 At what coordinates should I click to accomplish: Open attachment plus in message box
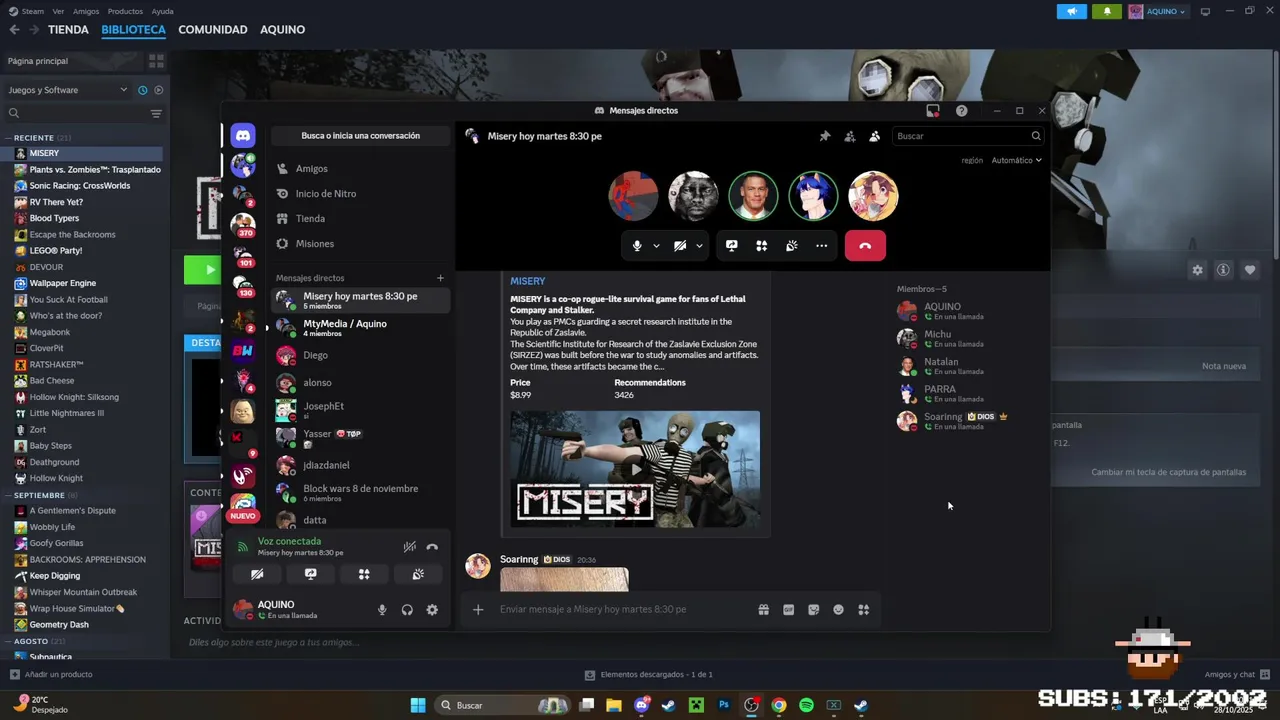coord(478,609)
